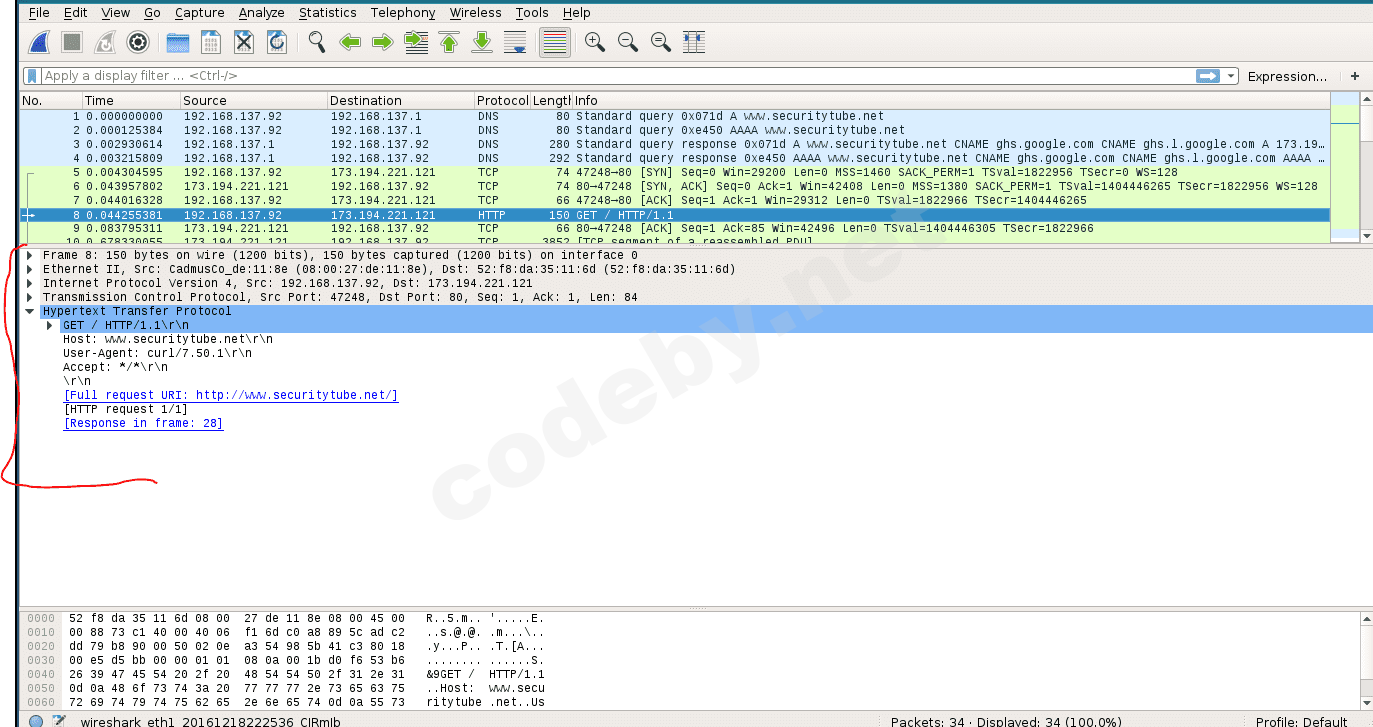Restart the current capture
Screen dimensions: 1373x727
(105, 42)
